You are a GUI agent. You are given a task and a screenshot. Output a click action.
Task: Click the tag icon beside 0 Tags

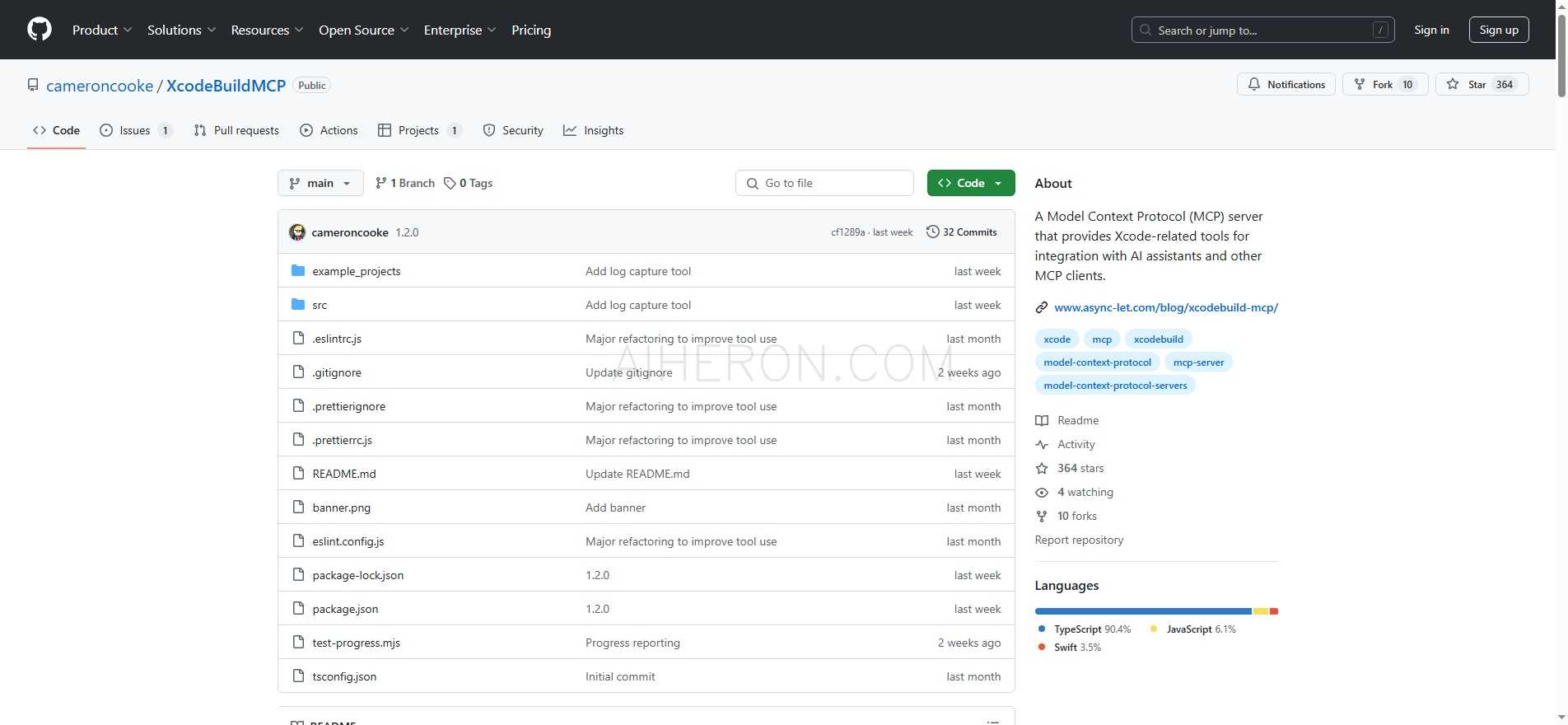[450, 183]
